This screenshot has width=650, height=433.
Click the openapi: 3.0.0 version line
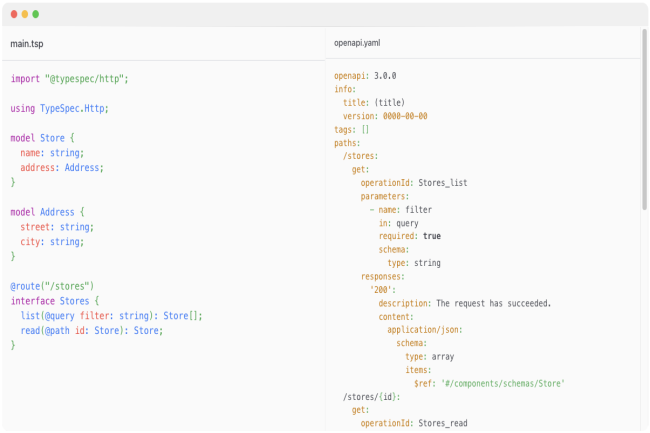tap(365, 76)
